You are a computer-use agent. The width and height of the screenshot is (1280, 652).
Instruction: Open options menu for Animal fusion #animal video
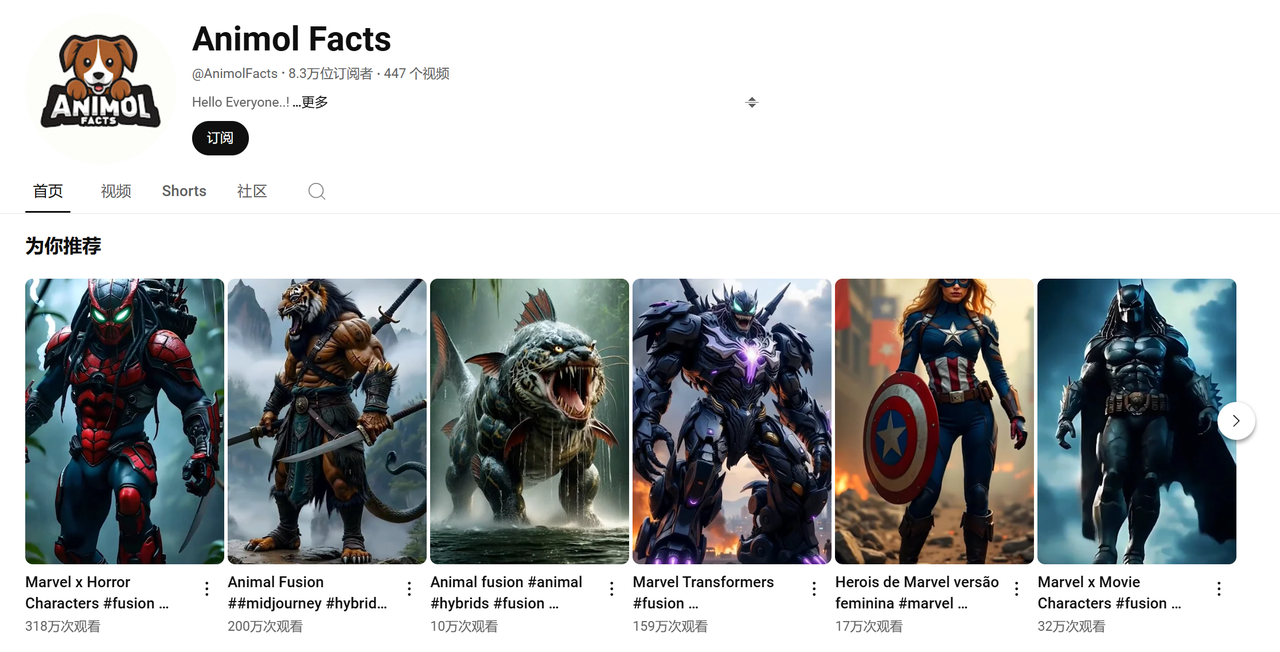612,589
